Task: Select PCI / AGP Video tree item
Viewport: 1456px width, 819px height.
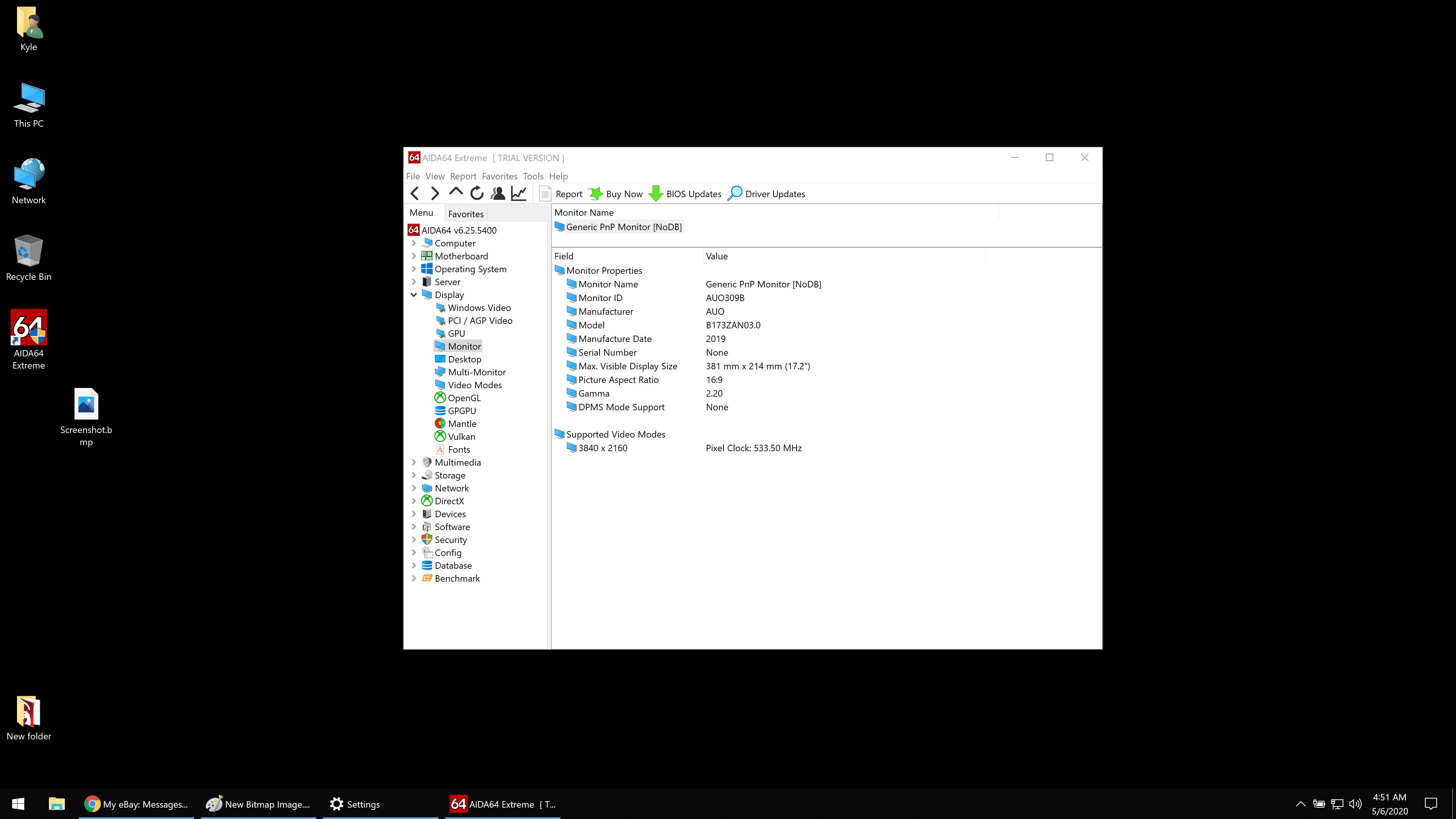Action: tap(474, 321)
